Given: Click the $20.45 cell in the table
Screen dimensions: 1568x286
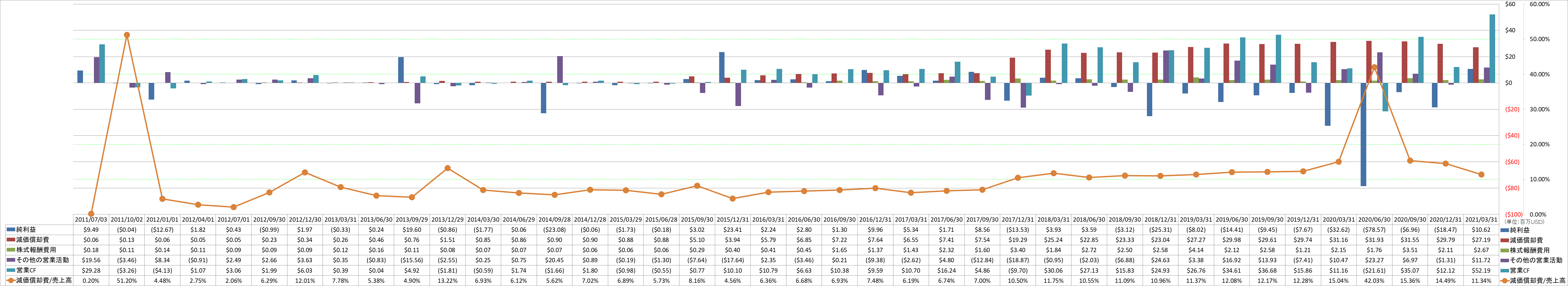Looking at the screenshot, I should [x=555, y=260].
